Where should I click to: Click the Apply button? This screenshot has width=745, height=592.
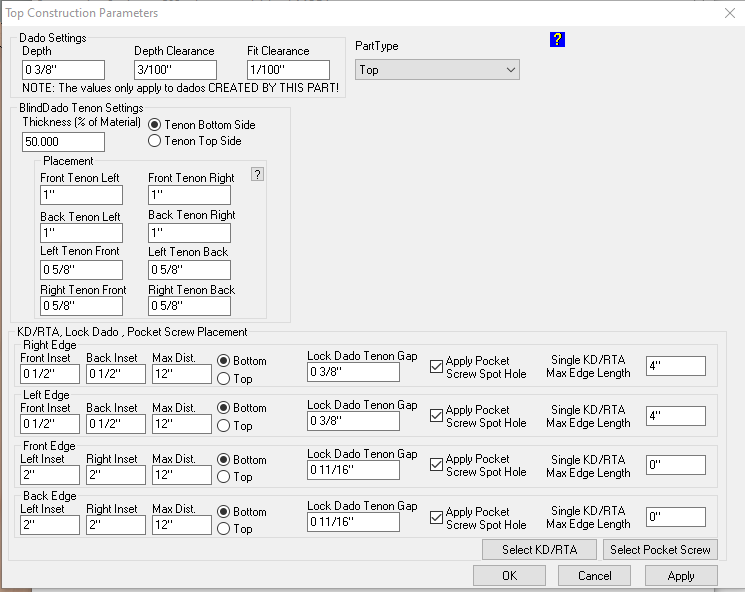(681, 575)
